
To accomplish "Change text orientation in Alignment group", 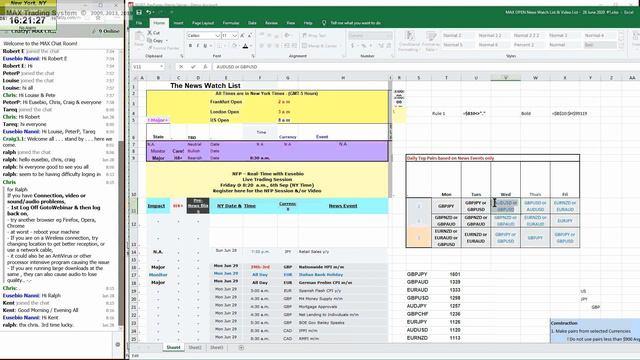I will [x=287, y=36].
